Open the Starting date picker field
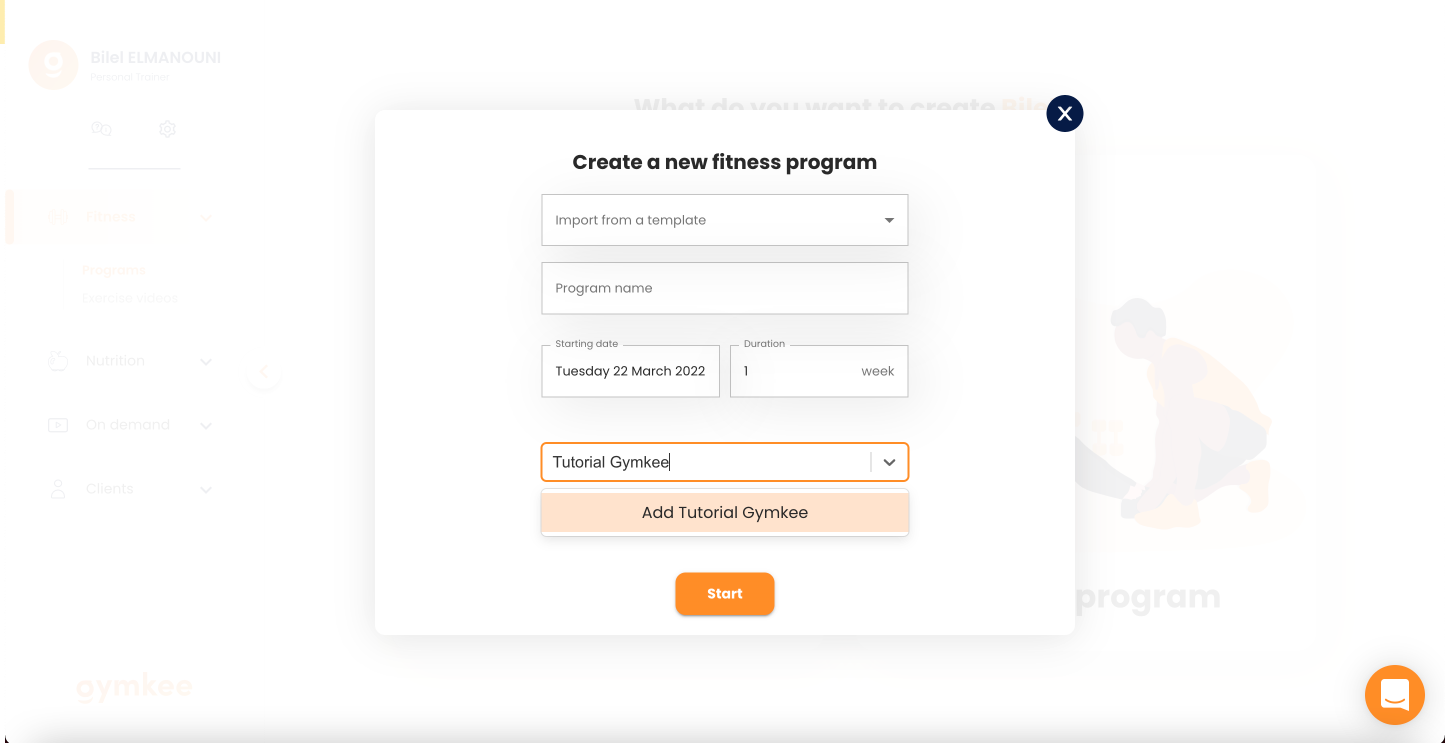This screenshot has width=1445, height=743. coord(631,371)
